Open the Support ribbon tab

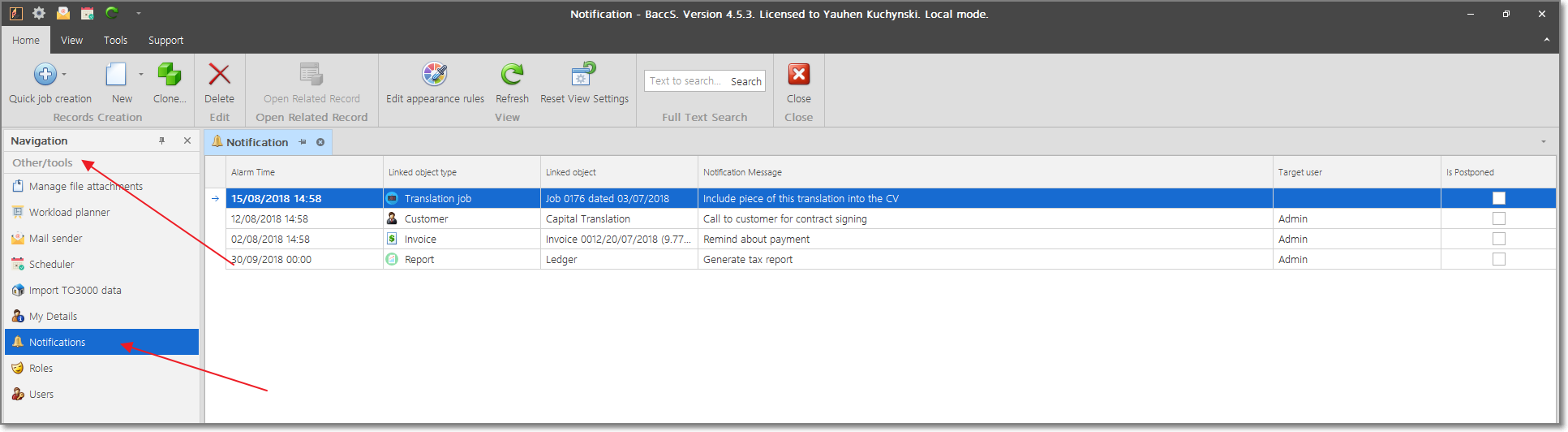[165, 40]
